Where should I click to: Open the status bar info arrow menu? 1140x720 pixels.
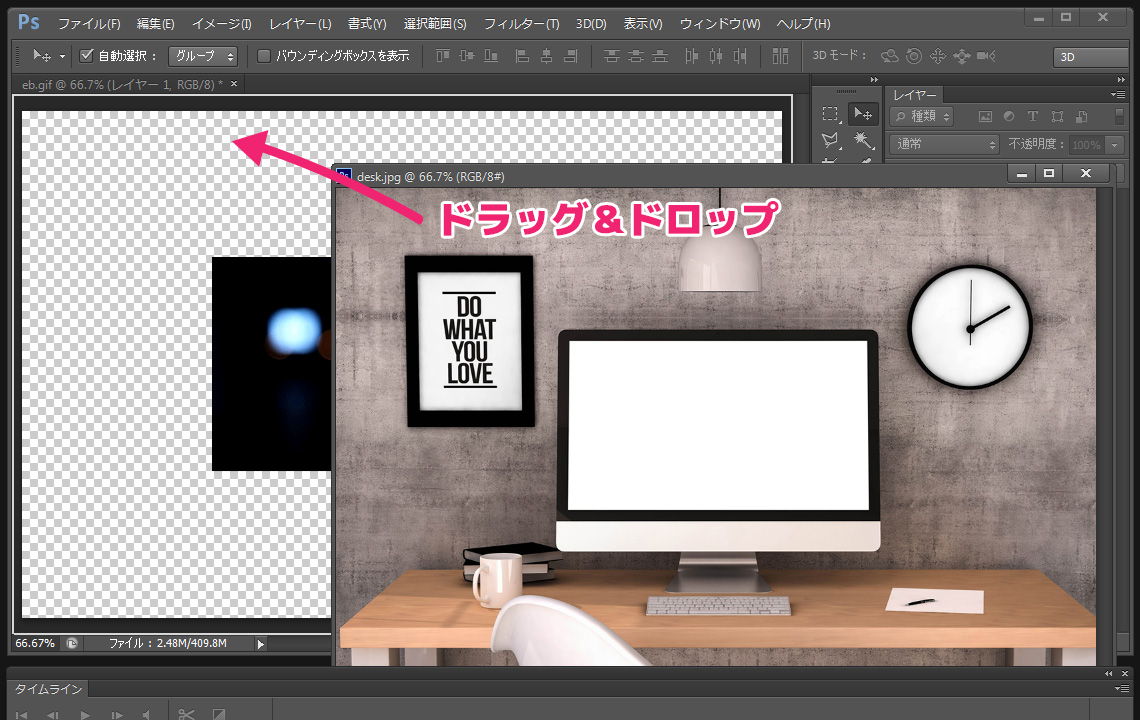coord(261,644)
